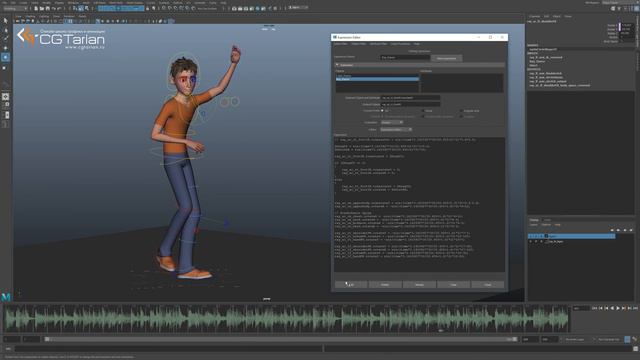Click on the audio waveform timeline
Screen dimensions: 640x360
(286, 318)
